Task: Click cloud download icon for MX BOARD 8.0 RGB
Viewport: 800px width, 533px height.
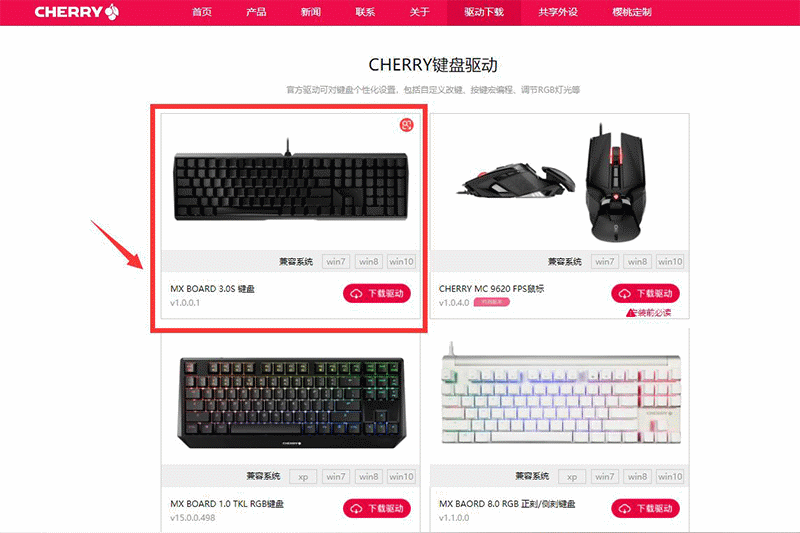Action: point(624,509)
